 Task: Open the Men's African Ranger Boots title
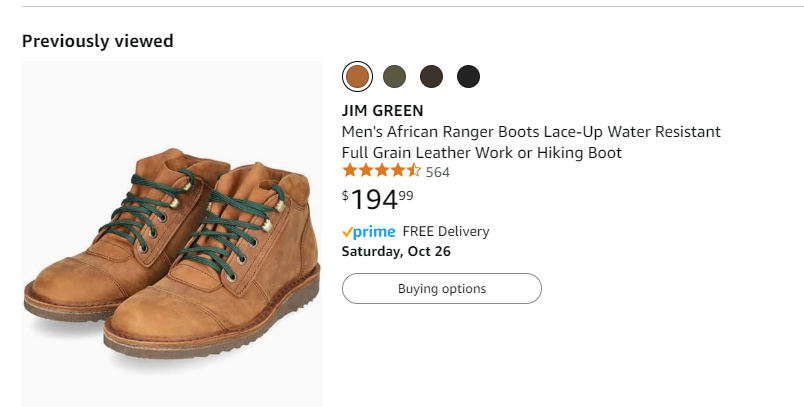pyautogui.click(x=531, y=132)
